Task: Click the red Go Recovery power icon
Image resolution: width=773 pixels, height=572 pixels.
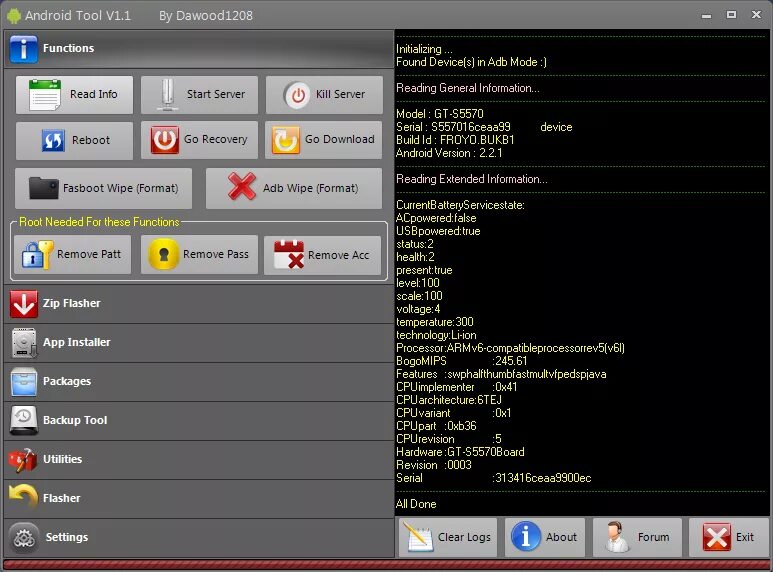Action: point(165,140)
